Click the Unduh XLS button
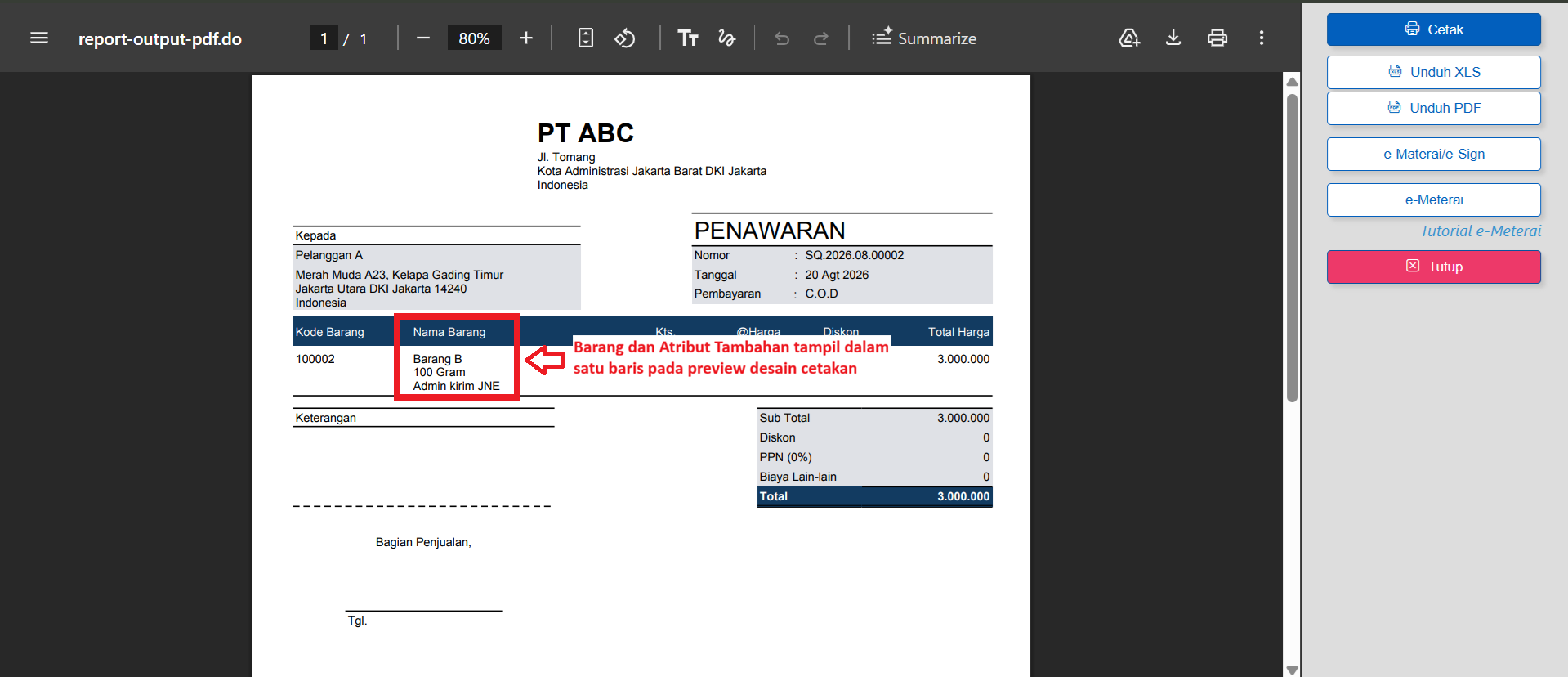1568x677 pixels. [1434, 72]
